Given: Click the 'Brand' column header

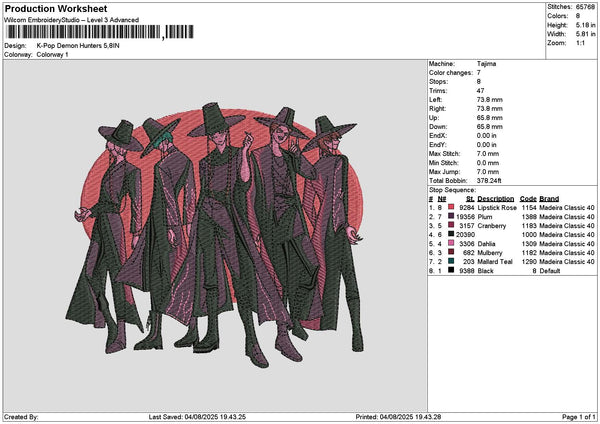Looking at the screenshot, I should (x=549, y=199).
